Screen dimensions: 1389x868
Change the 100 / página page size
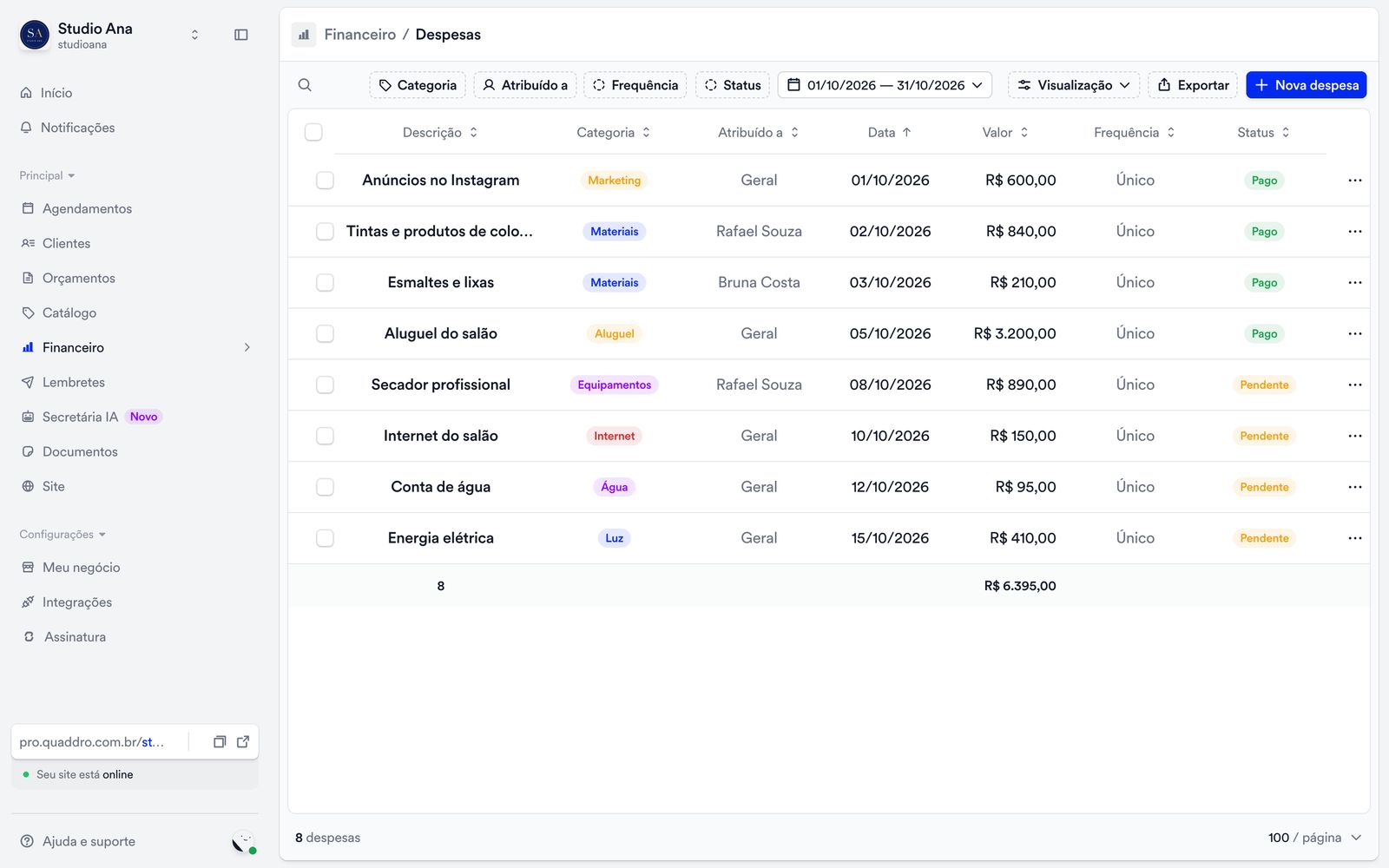(1314, 838)
